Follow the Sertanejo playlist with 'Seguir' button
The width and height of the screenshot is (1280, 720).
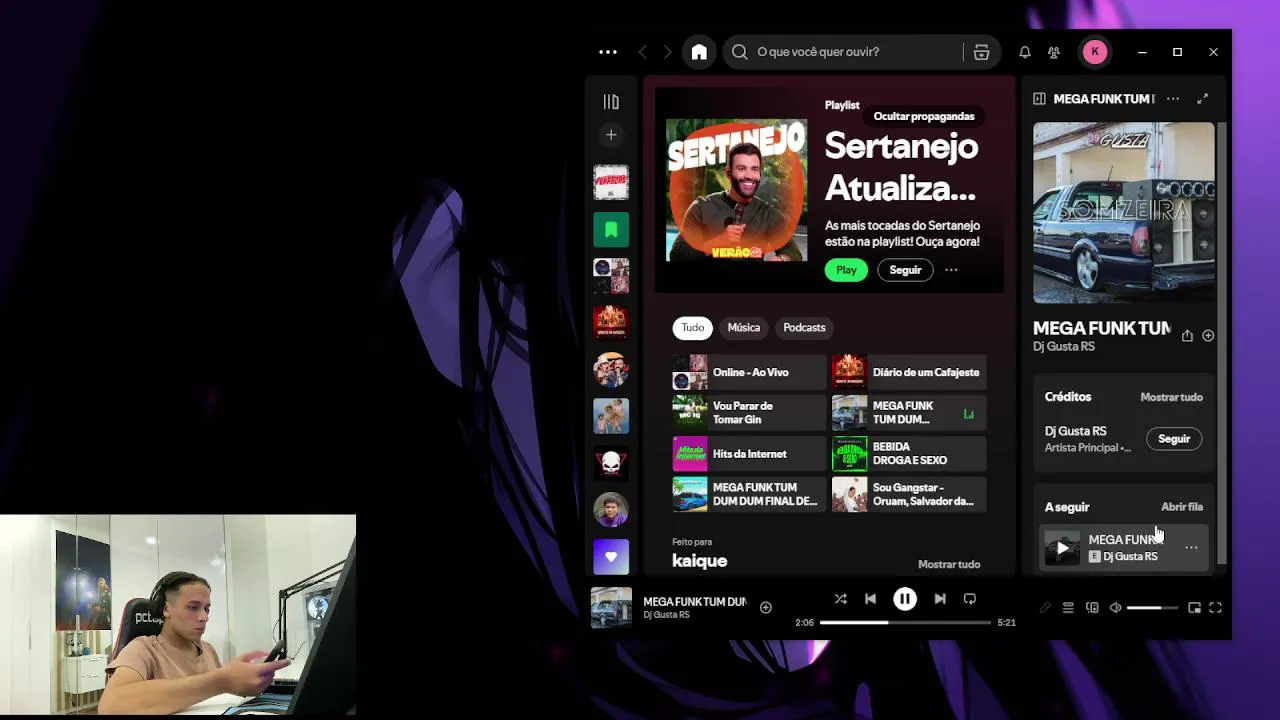pyautogui.click(x=905, y=270)
